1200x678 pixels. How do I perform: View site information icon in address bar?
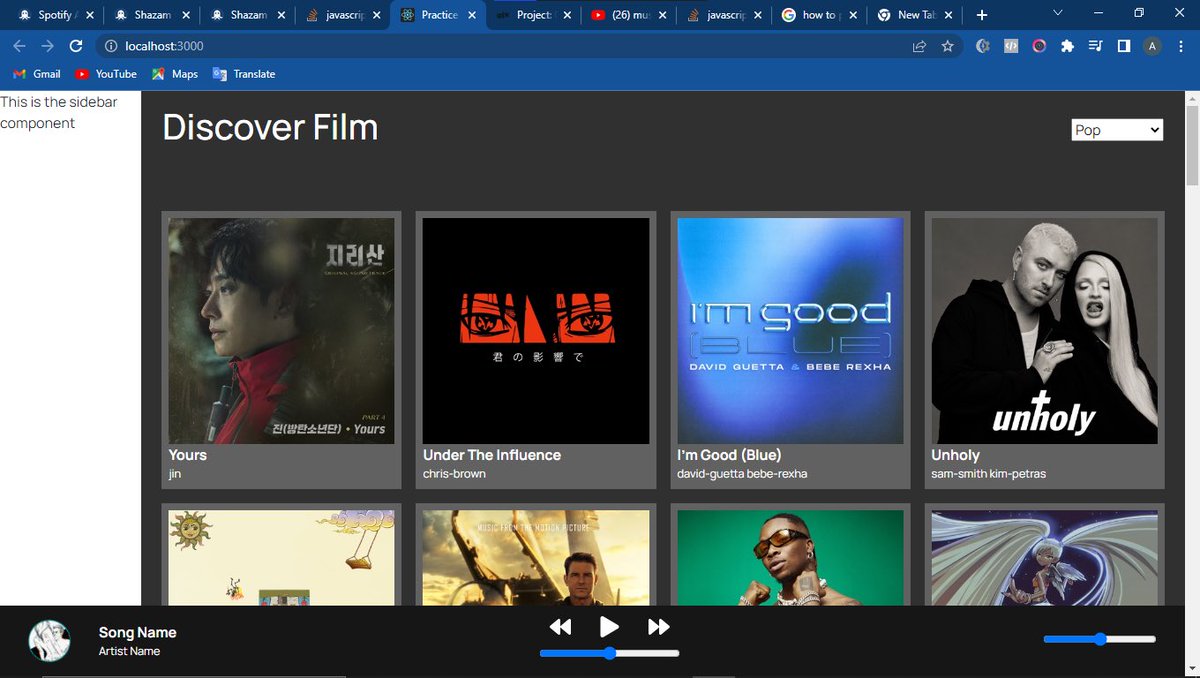point(112,46)
